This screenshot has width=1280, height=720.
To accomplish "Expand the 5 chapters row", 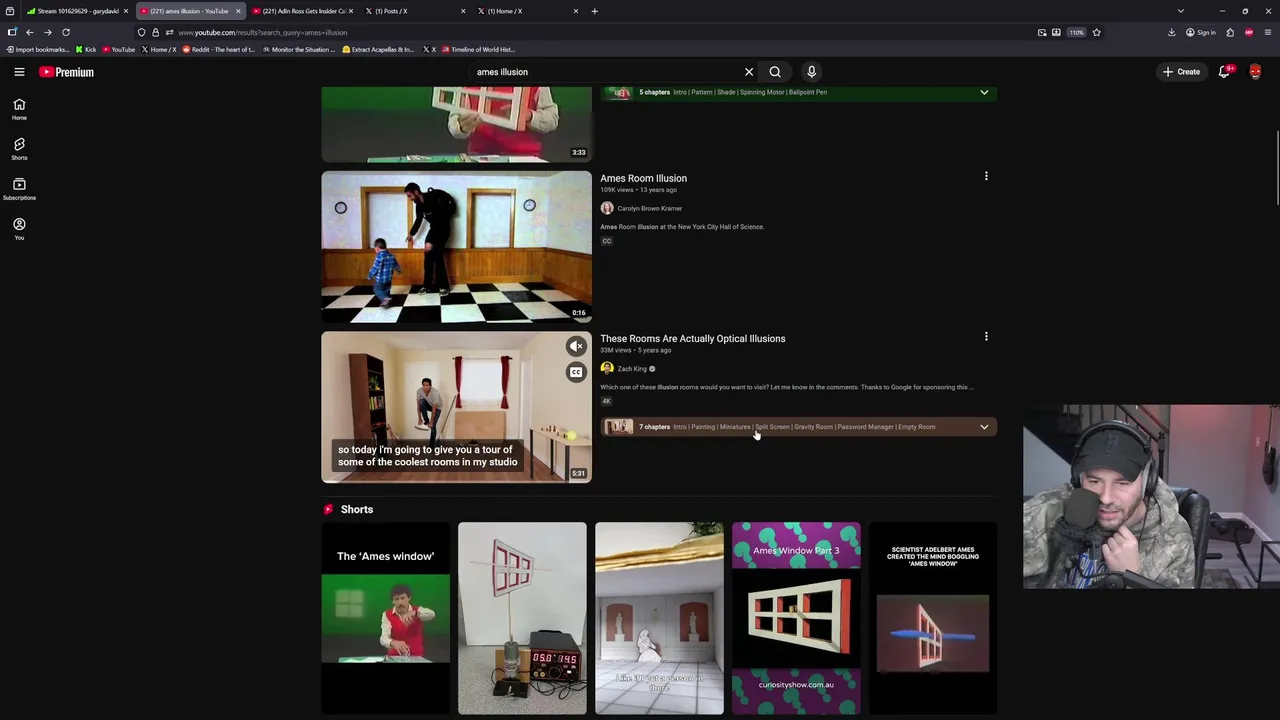I will click(x=798, y=92).
